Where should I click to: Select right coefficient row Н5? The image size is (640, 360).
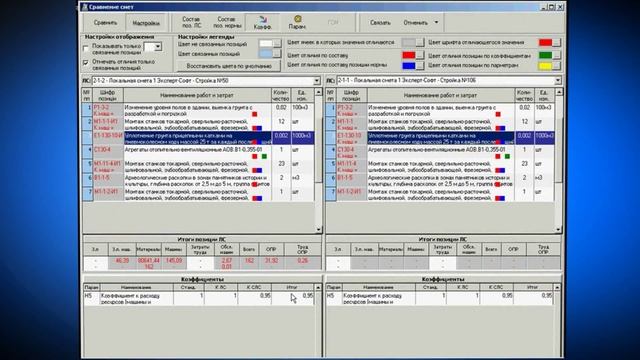(x=440, y=298)
